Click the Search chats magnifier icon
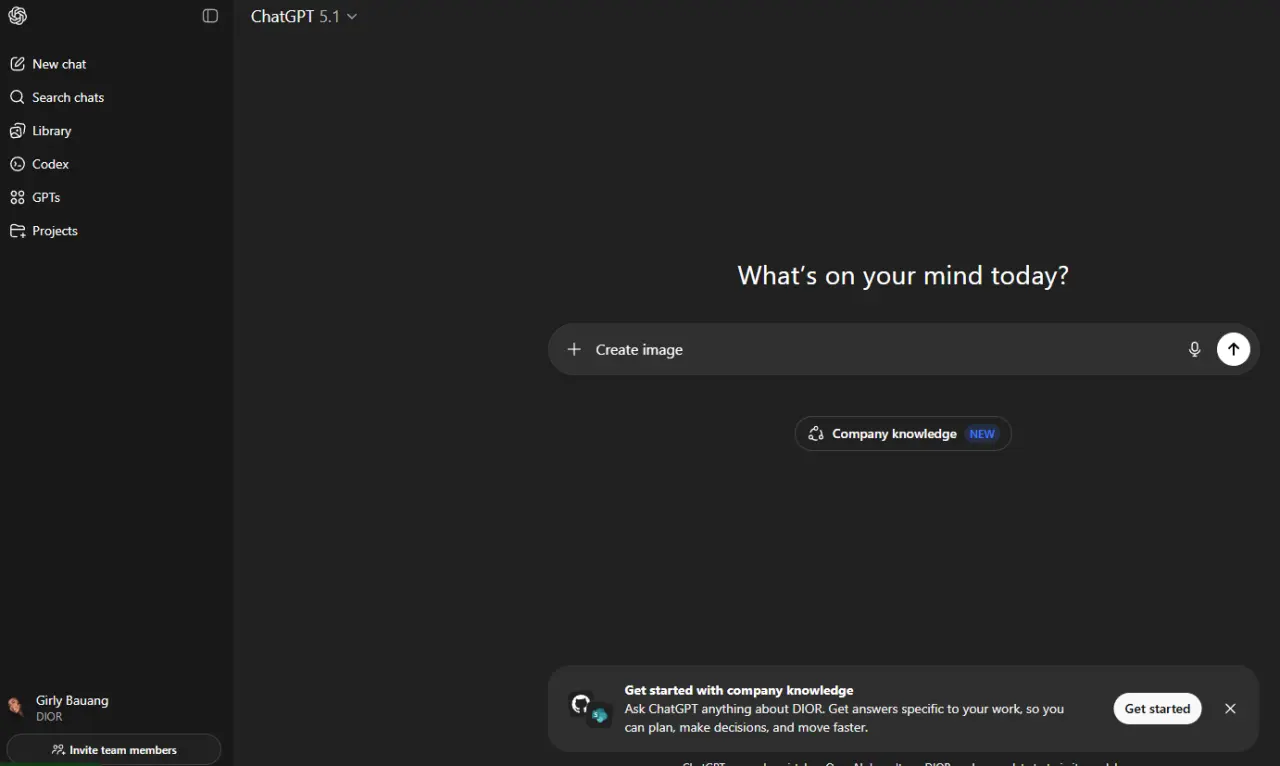Screen dimensions: 1280x766 17,97
